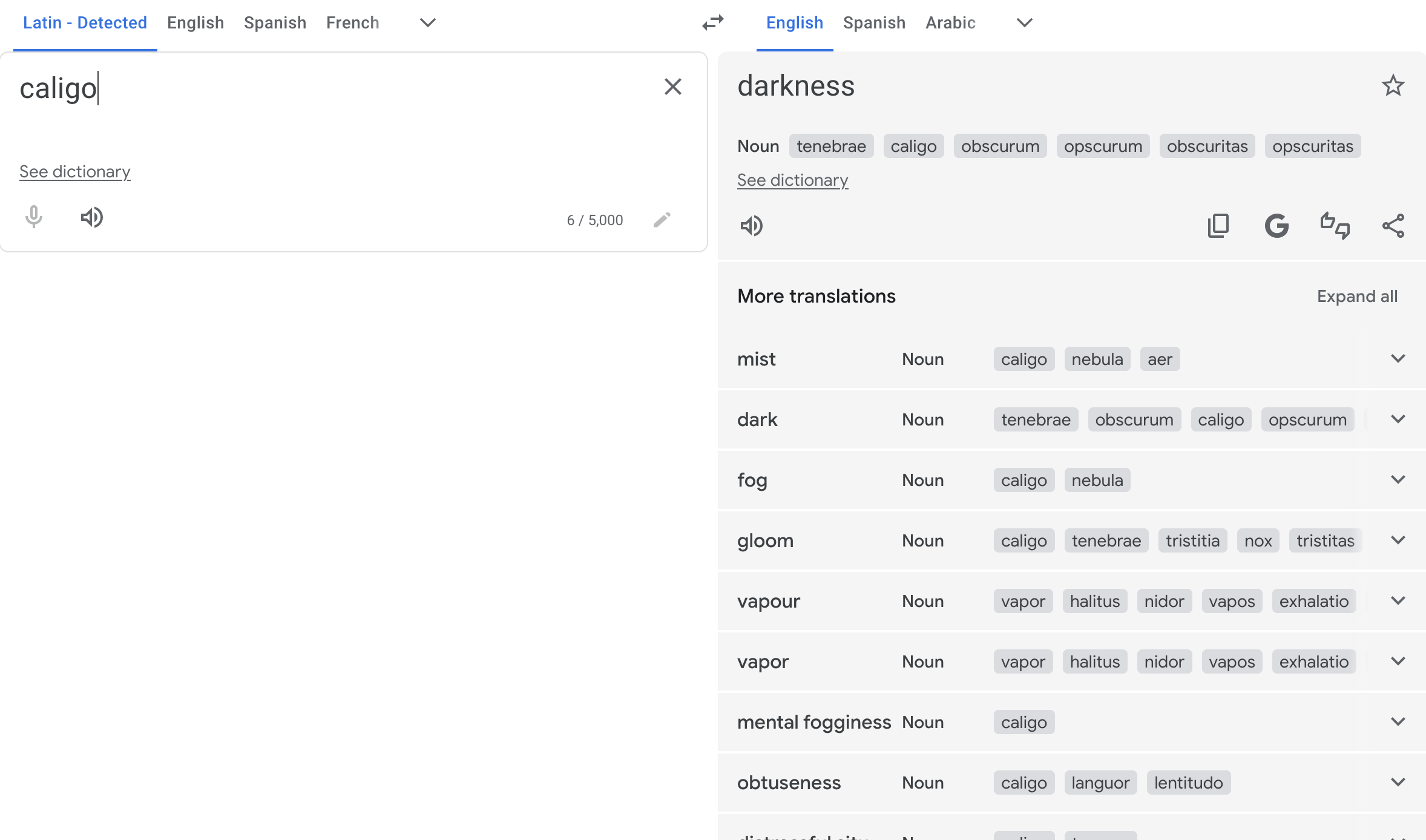Open the pencil handwriting input tool
1426x840 pixels.
[x=662, y=220]
